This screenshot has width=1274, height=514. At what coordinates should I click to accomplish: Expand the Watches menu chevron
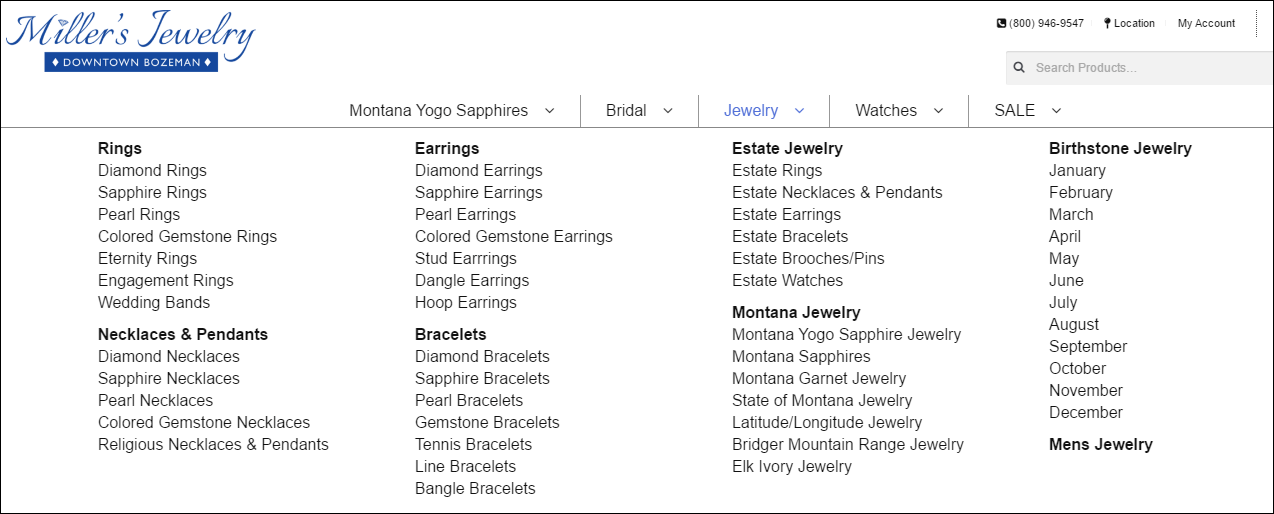(x=938, y=111)
